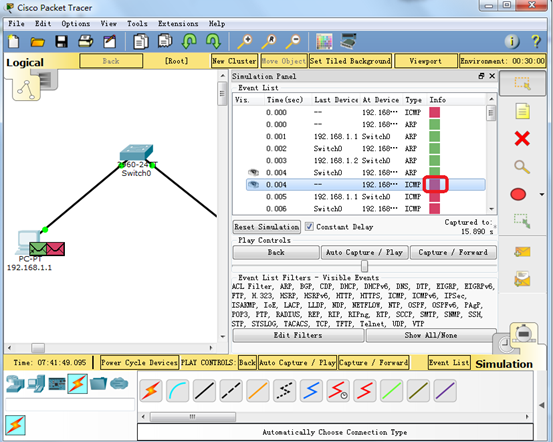
Task: Click the Show All/None button
Action: [431, 335]
